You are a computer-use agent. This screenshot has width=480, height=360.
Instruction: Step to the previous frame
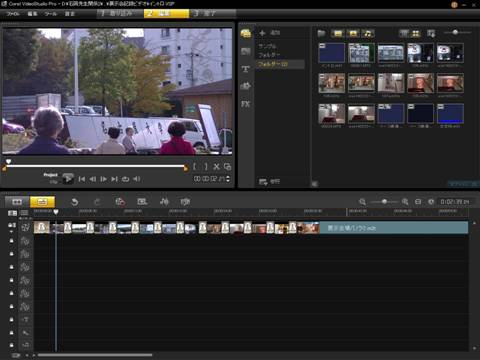(x=93, y=179)
